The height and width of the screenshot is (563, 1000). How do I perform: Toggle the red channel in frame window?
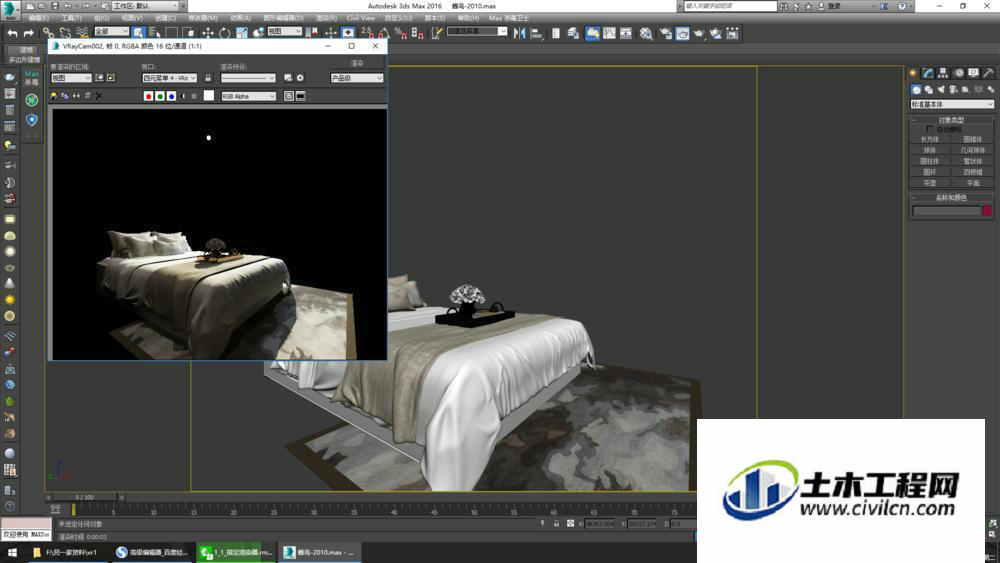click(149, 96)
